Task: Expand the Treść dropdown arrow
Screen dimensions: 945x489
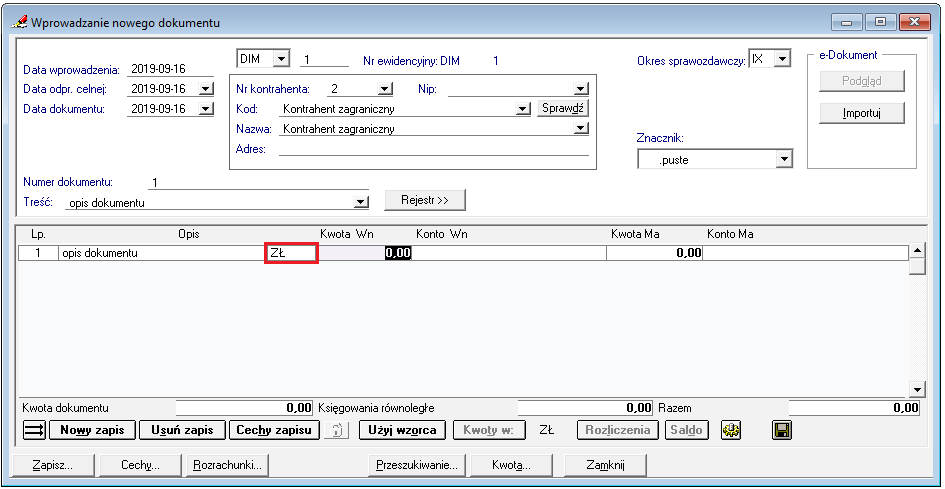Action: click(361, 203)
